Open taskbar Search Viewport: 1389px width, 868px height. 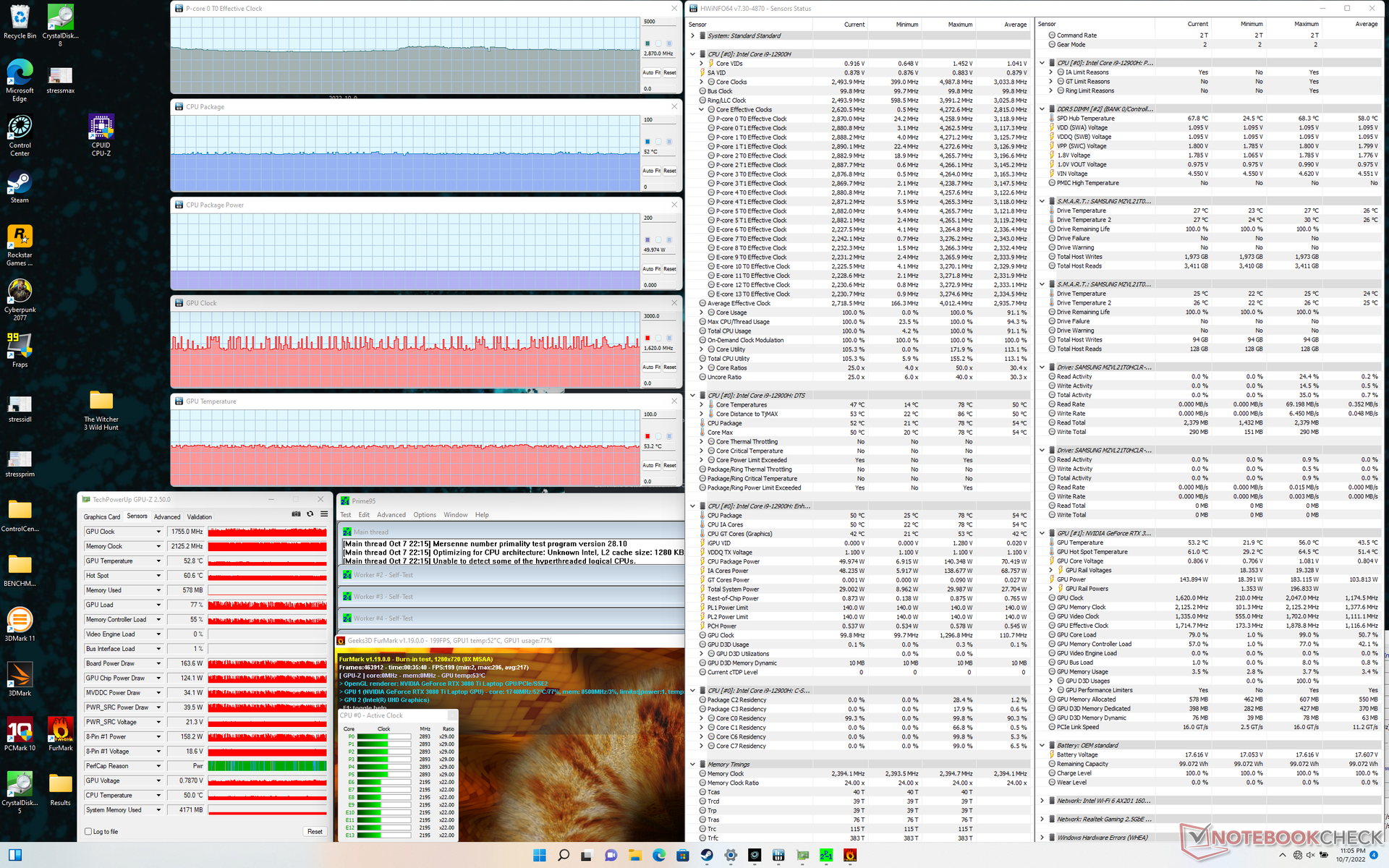pos(564,855)
